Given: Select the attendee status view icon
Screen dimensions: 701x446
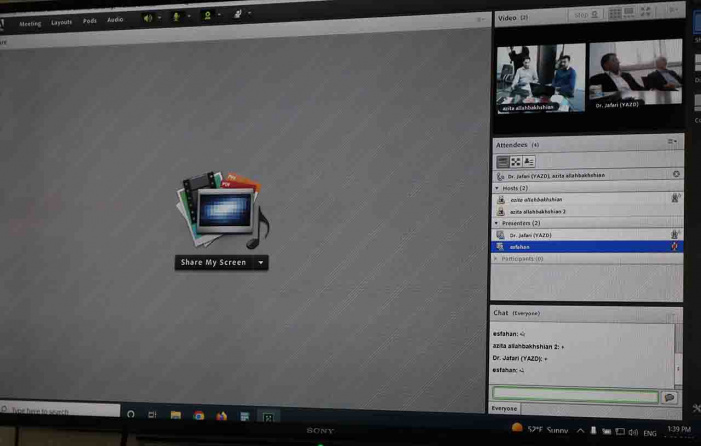Looking at the screenshot, I should pos(529,161).
